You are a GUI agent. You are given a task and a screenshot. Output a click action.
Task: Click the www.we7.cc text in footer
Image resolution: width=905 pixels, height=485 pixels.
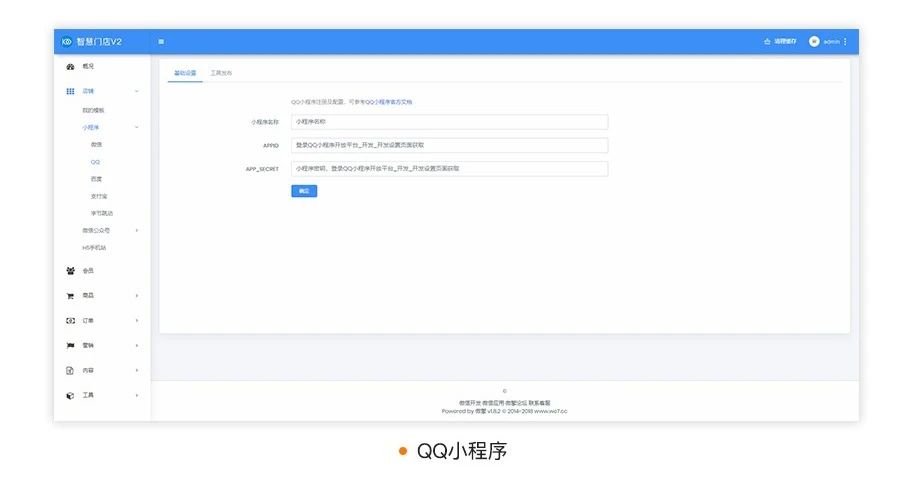(551, 411)
